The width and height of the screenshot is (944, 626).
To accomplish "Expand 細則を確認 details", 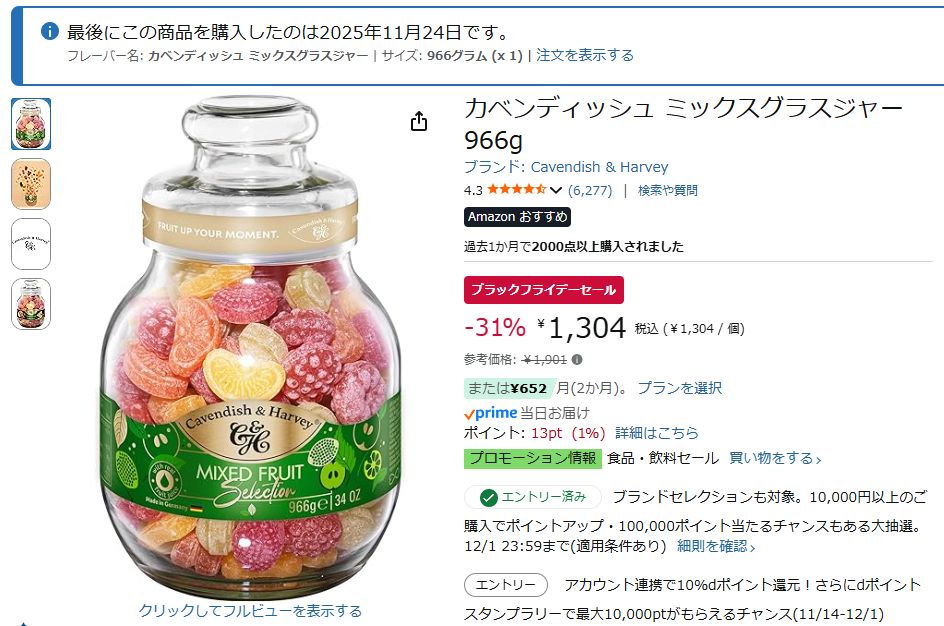I will (x=716, y=546).
